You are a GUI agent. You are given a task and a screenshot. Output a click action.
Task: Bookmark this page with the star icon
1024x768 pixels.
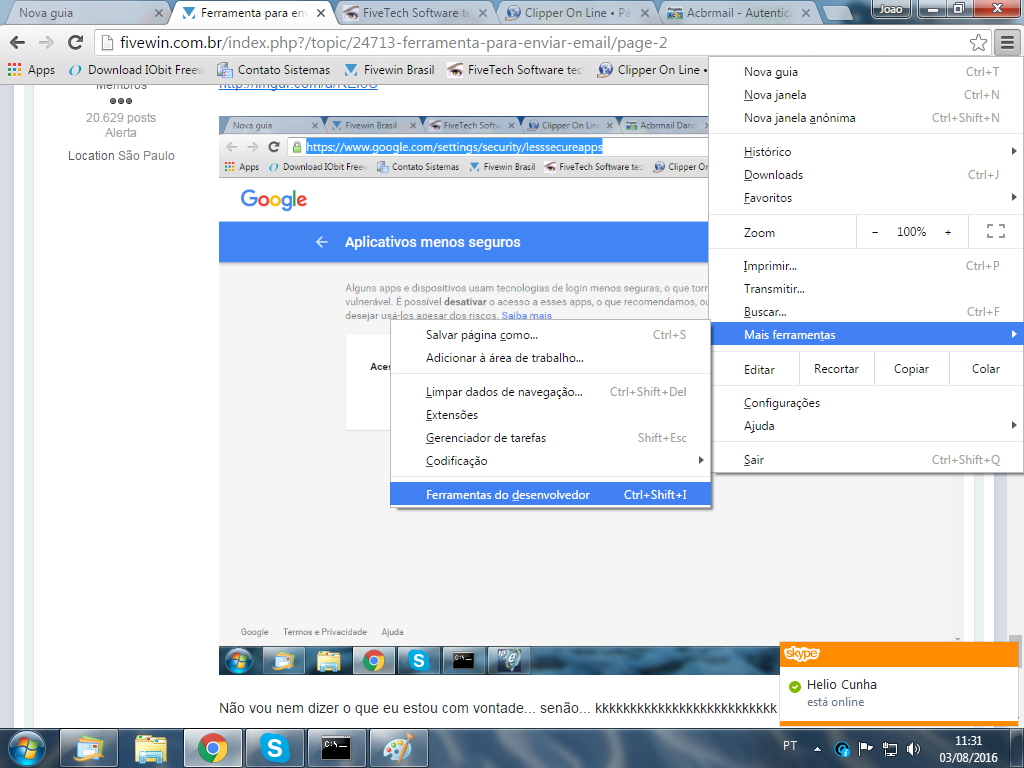click(x=978, y=43)
